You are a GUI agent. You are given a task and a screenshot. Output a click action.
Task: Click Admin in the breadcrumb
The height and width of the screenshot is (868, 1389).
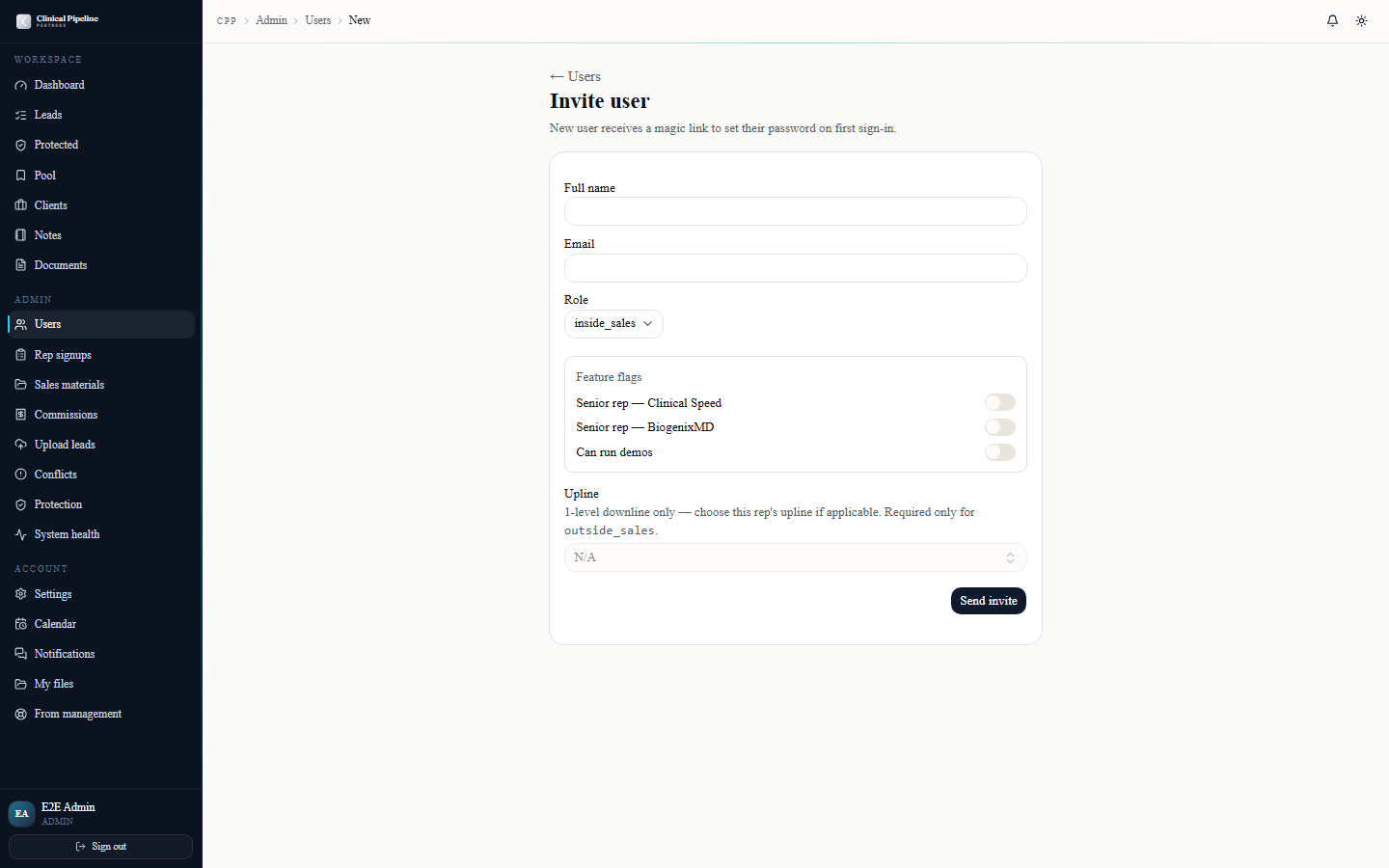coord(271,20)
